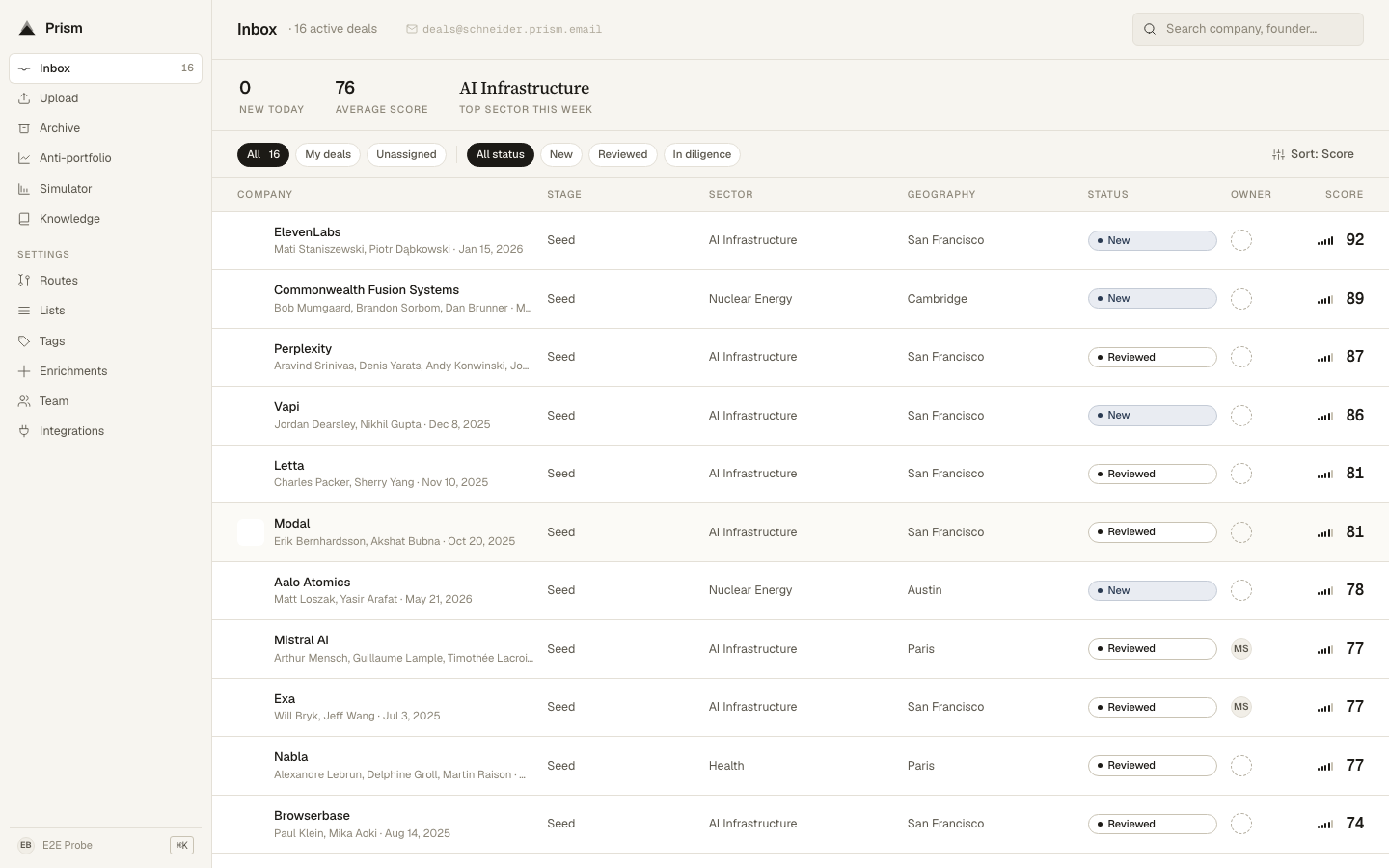Open Lists settings

(105, 311)
